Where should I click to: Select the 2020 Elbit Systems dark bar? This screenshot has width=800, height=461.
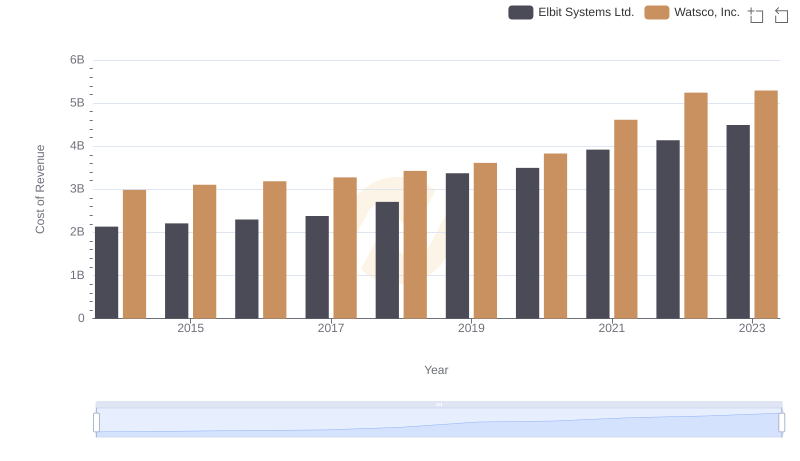point(527,243)
